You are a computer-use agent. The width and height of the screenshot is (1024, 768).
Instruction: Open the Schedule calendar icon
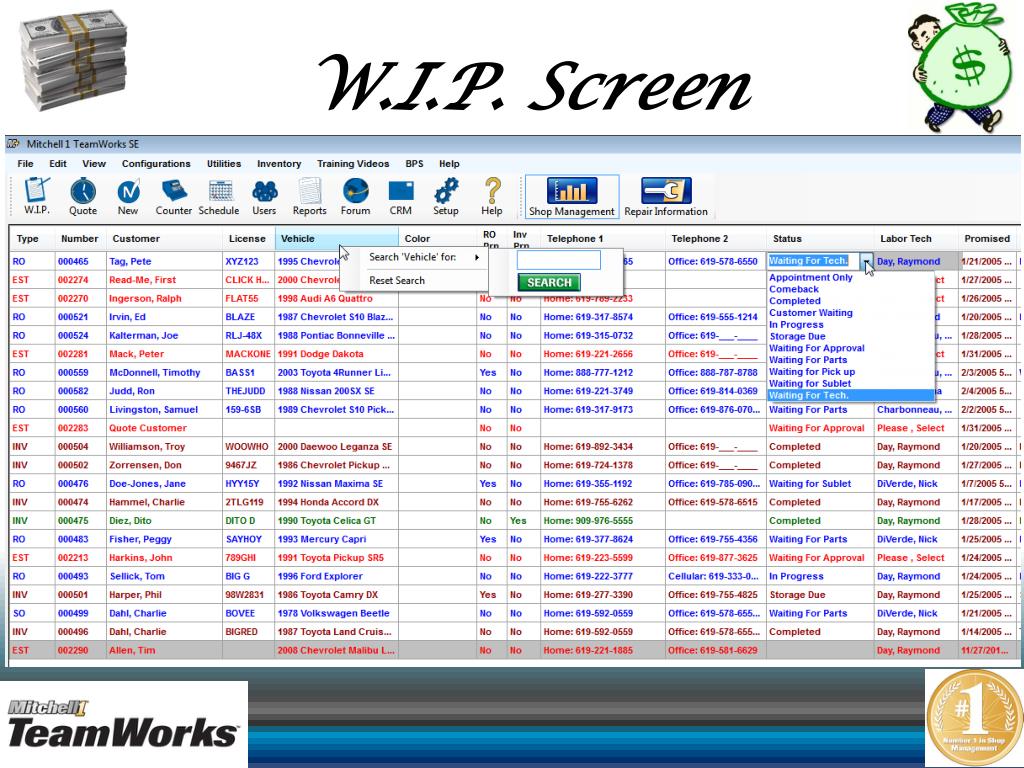(x=219, y=196)
